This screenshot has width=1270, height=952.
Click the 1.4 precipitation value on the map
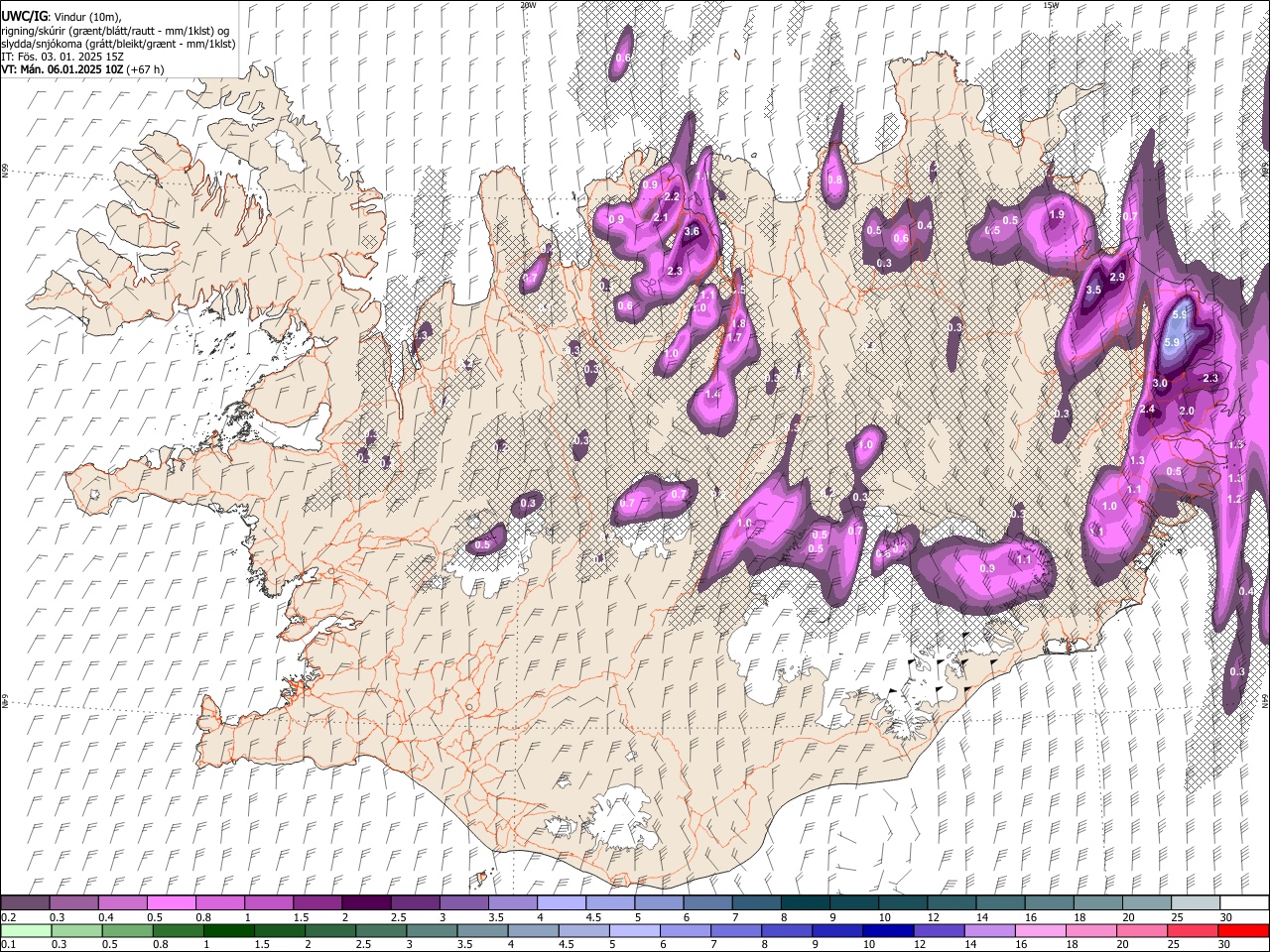(x=712, y=394)
